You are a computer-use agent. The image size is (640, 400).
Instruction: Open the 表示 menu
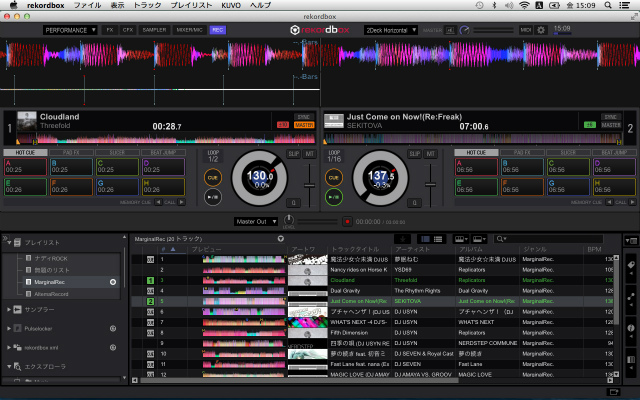tap(118, 5)
